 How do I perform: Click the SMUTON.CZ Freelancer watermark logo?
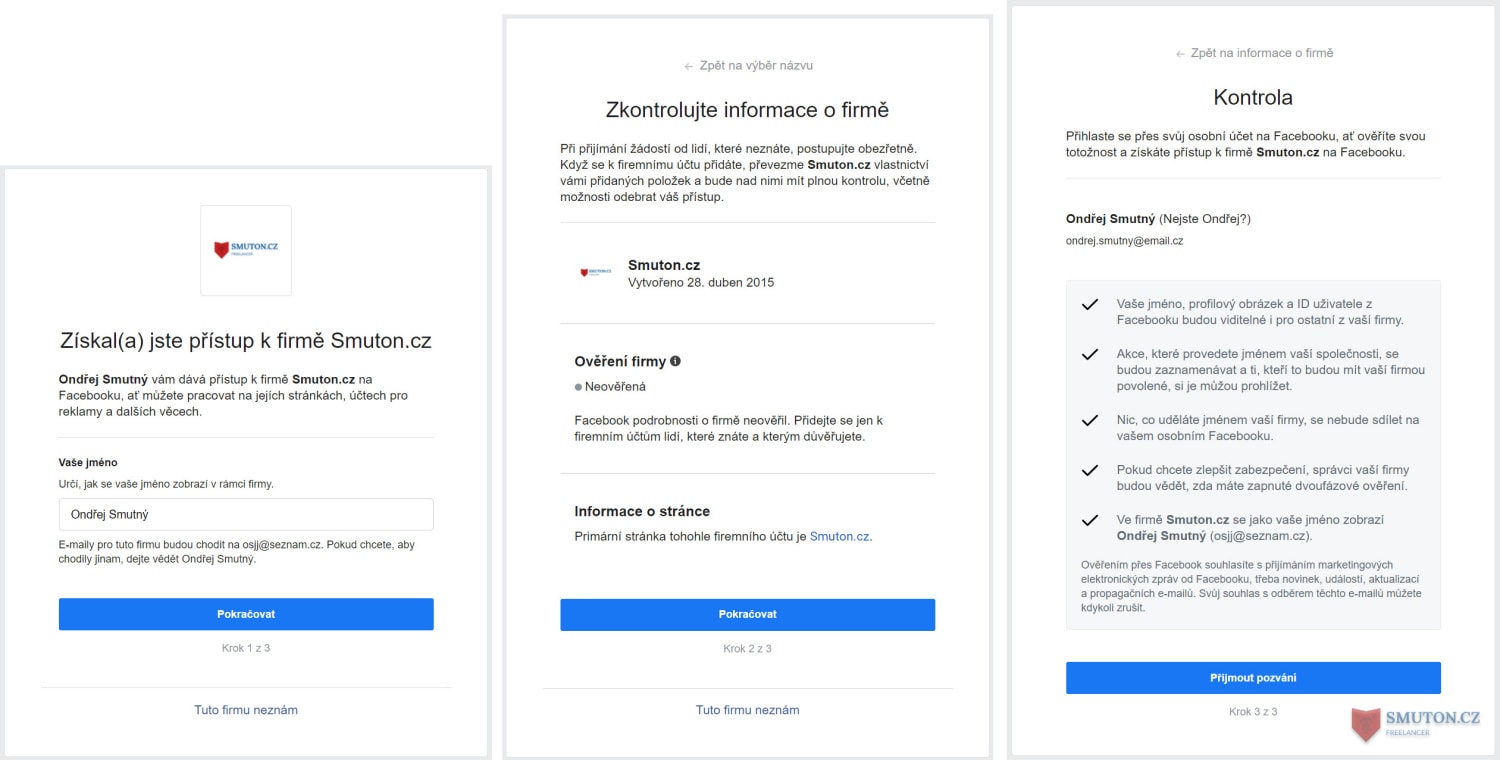[x=1415, y=723]
